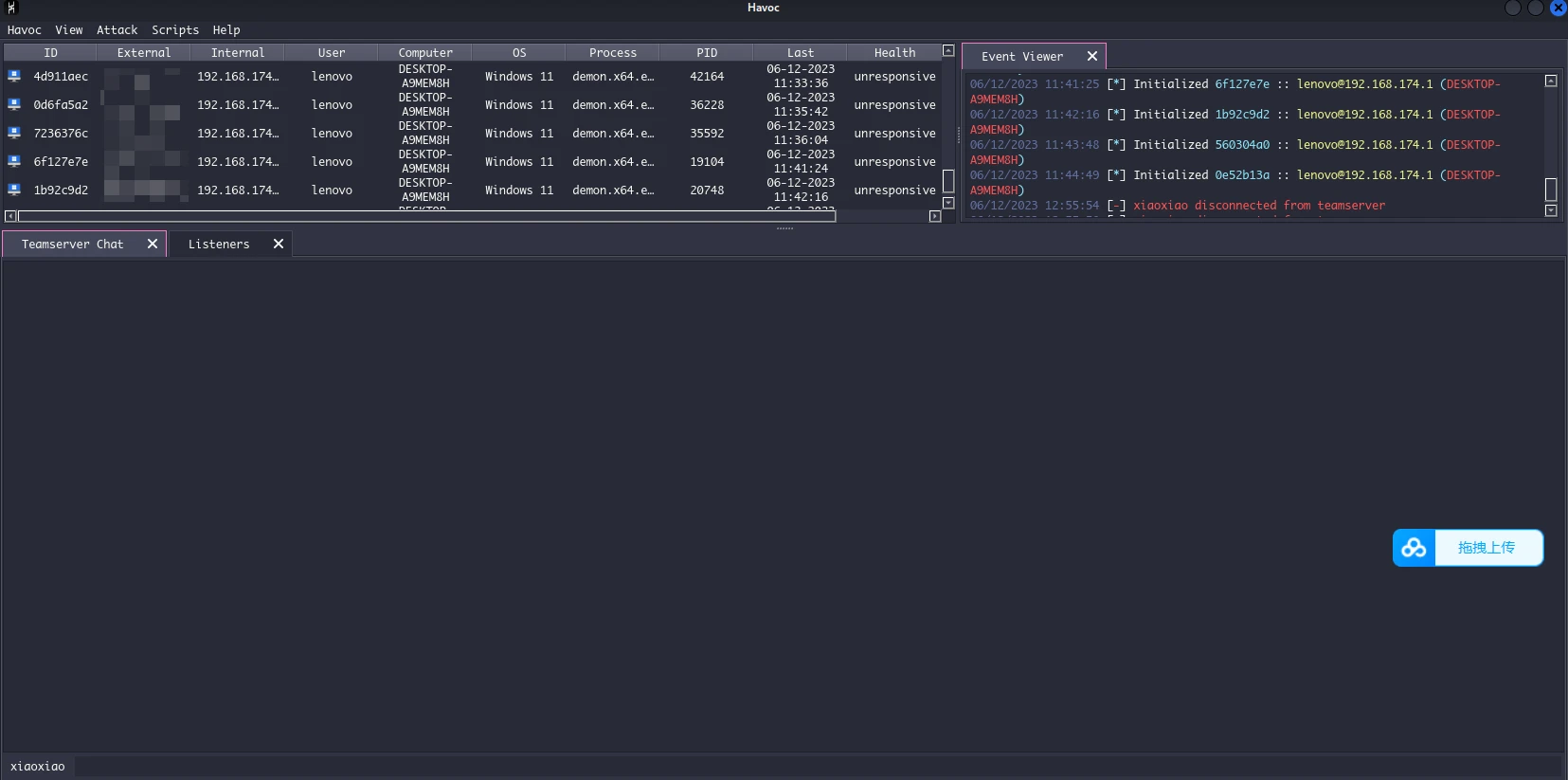The height and width of the screenshot is (780, 1568).
Task: Sort sessions by External column header
Action: tap(144, 53)
